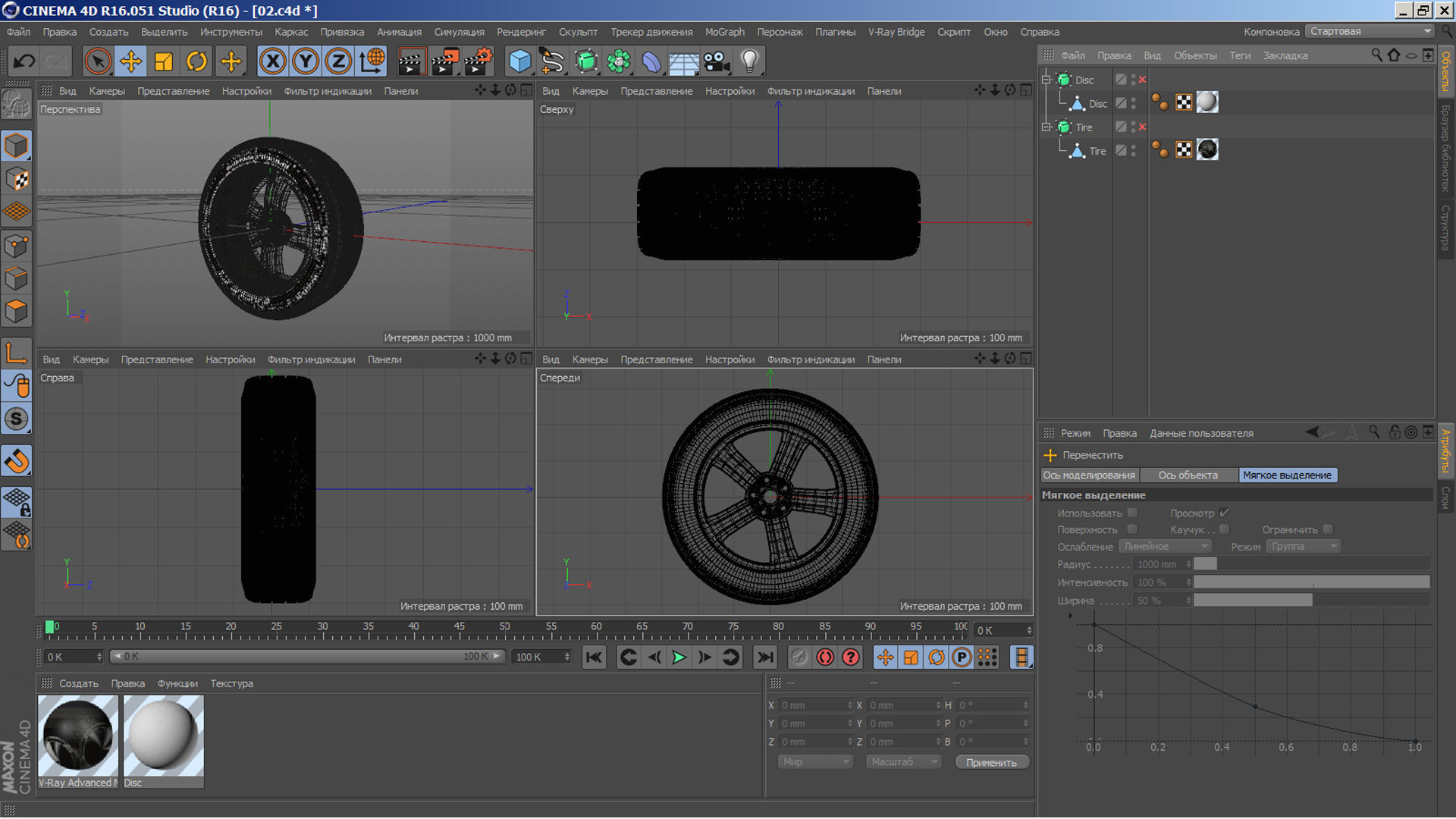Screen dimensions: 1456x819
Task: Switch to Polygons mode icon
Action: pyautogui.click(x=17, y=312)
